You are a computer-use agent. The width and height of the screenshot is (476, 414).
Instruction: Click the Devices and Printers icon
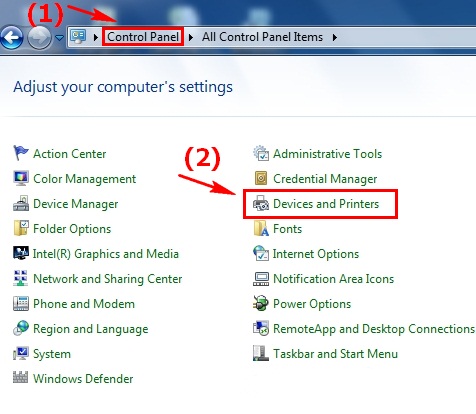(x=261, y=203)
